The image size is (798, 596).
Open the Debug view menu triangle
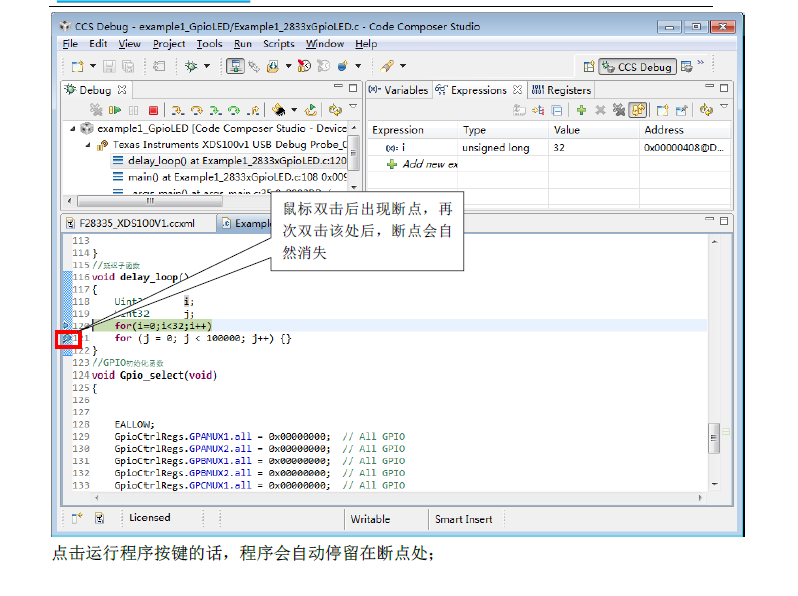click(x=353, y=106)
